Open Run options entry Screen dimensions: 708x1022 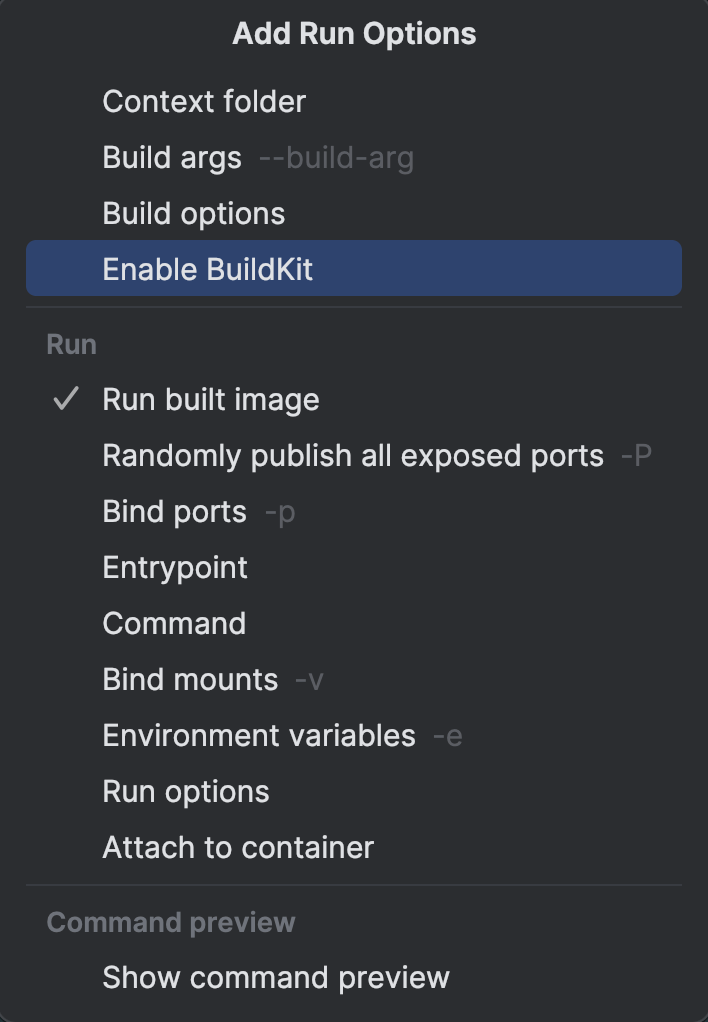click(x=186, y=792)
